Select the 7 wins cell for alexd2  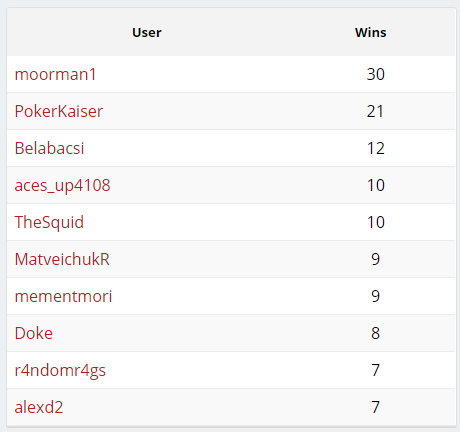(x=376, y=407)
